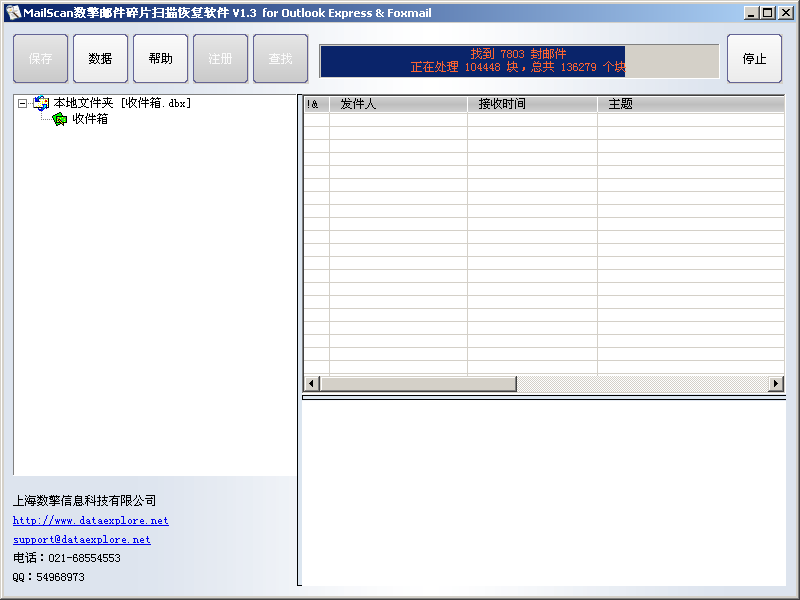Click the 上海数擎信息科技有限公司 company name

[84, 501]
